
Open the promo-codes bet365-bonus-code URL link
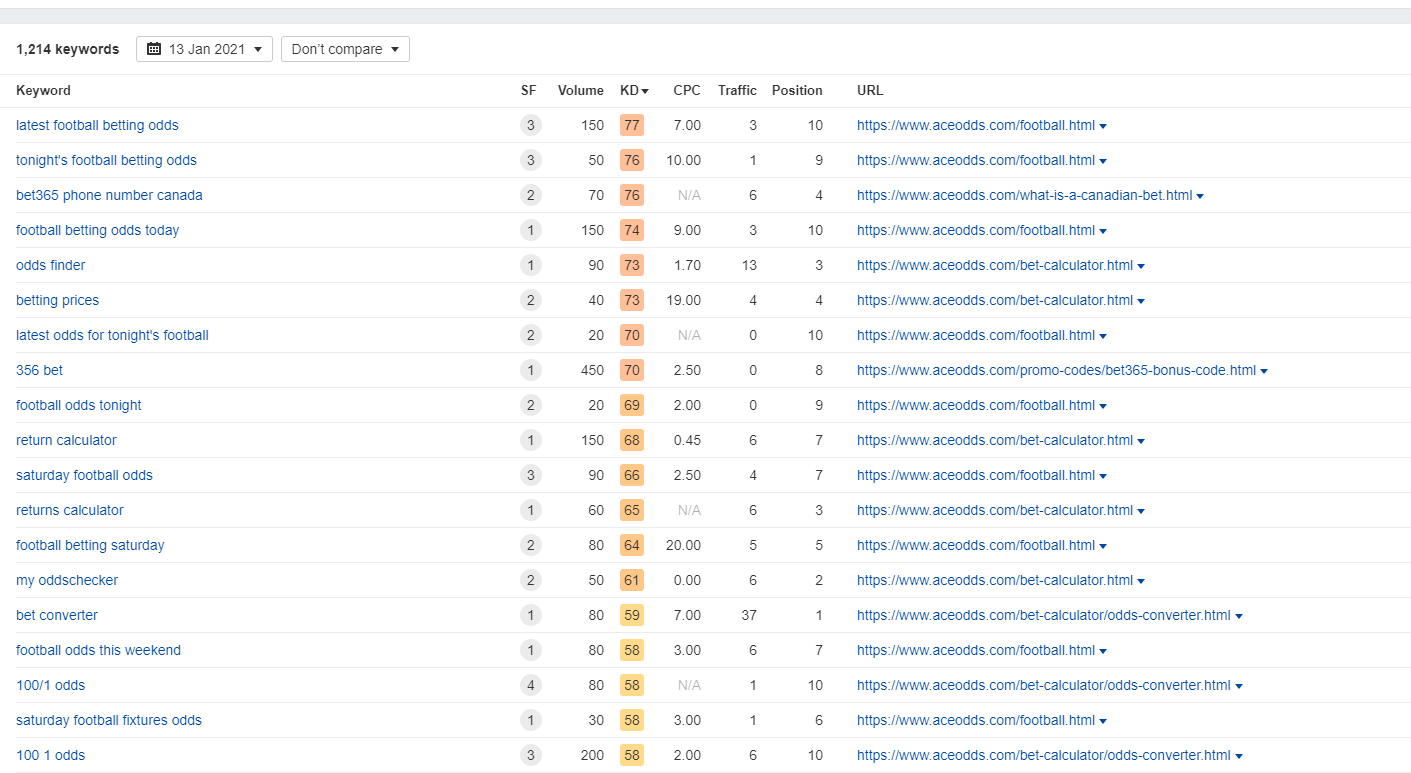tap(1056, 370)
